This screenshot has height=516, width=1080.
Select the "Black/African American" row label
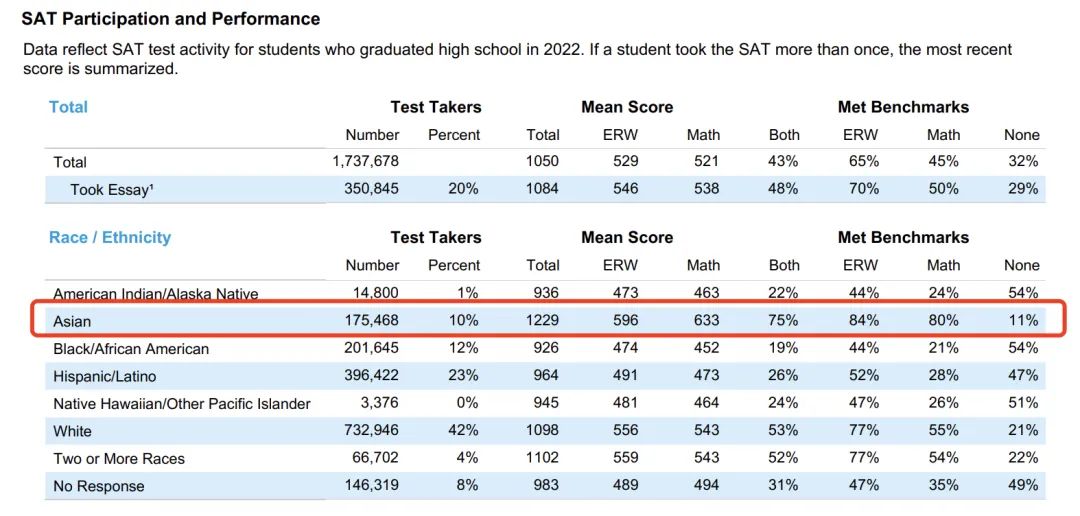pos(131,349)
